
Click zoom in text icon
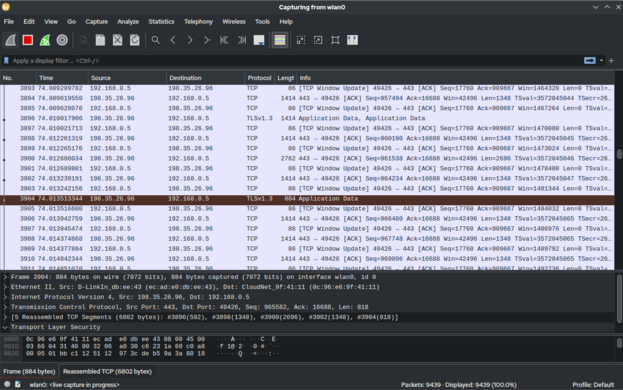(301, 40)
